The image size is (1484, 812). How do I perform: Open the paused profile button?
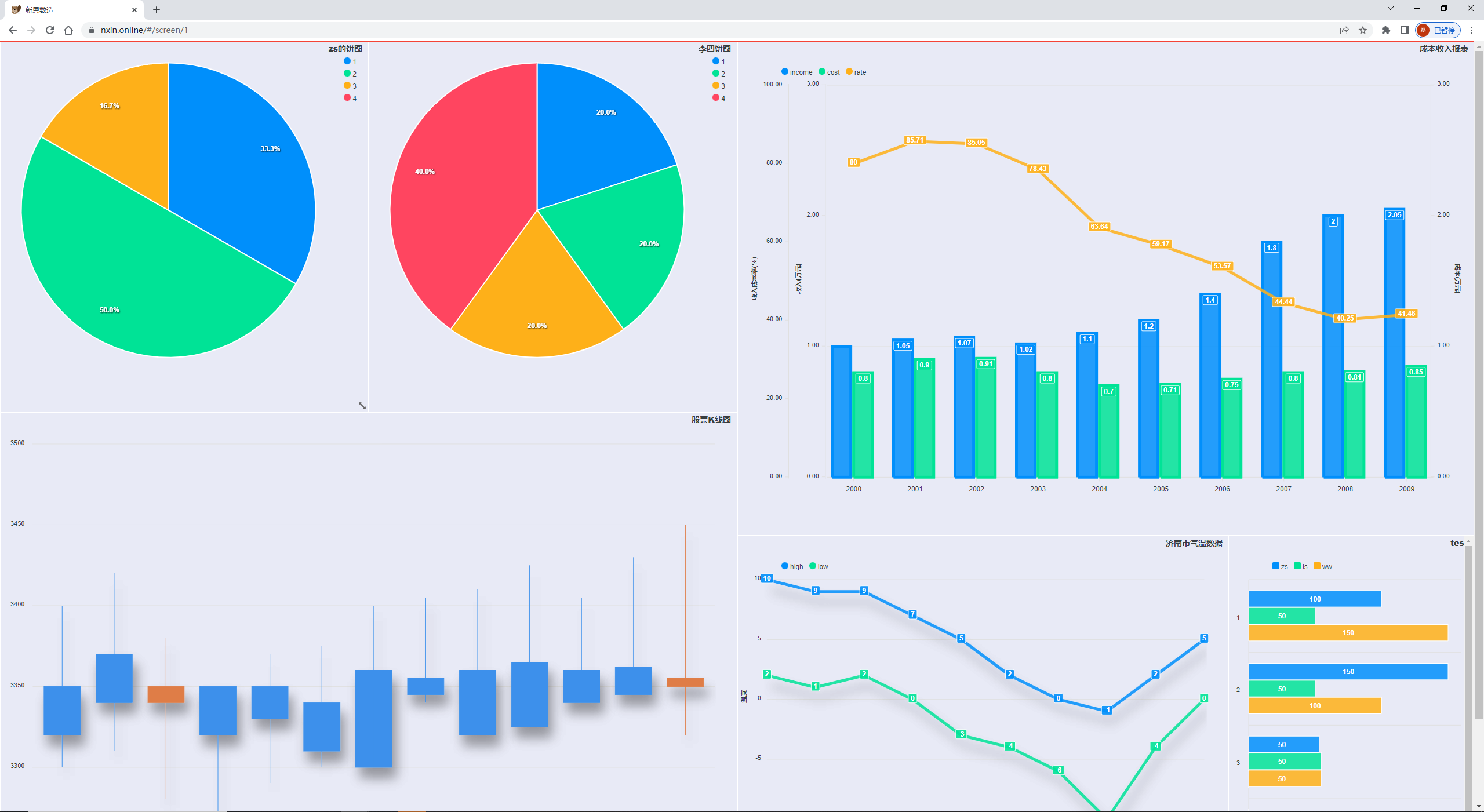click(x=1438, y=30)
